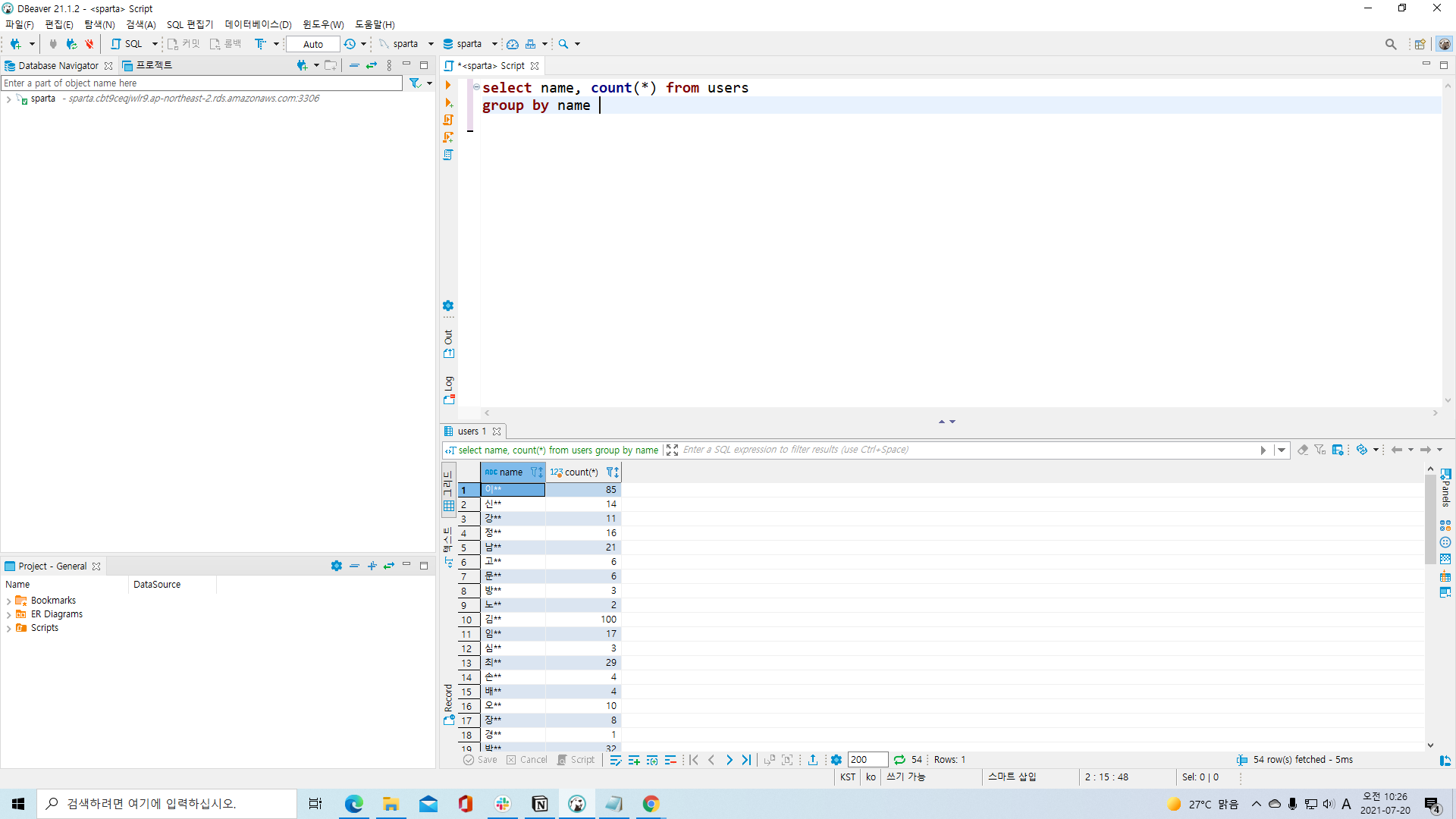Viewport: 1456px width, 819px height.
Task: Toggle link with editor in Navigator
Action: [372, 66]
